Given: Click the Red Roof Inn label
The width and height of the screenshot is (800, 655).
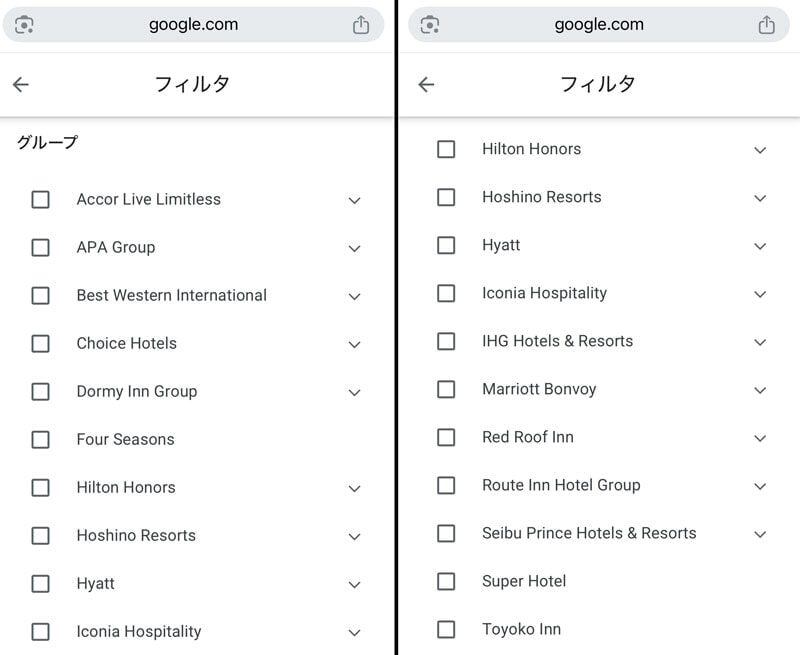Looking at the screenshot, I should pyautogui.click(x=528, y=437).
